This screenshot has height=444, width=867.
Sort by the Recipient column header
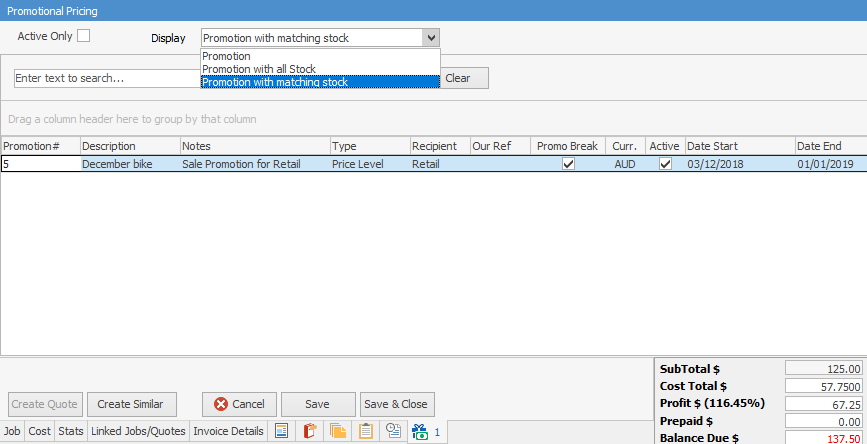440,146
